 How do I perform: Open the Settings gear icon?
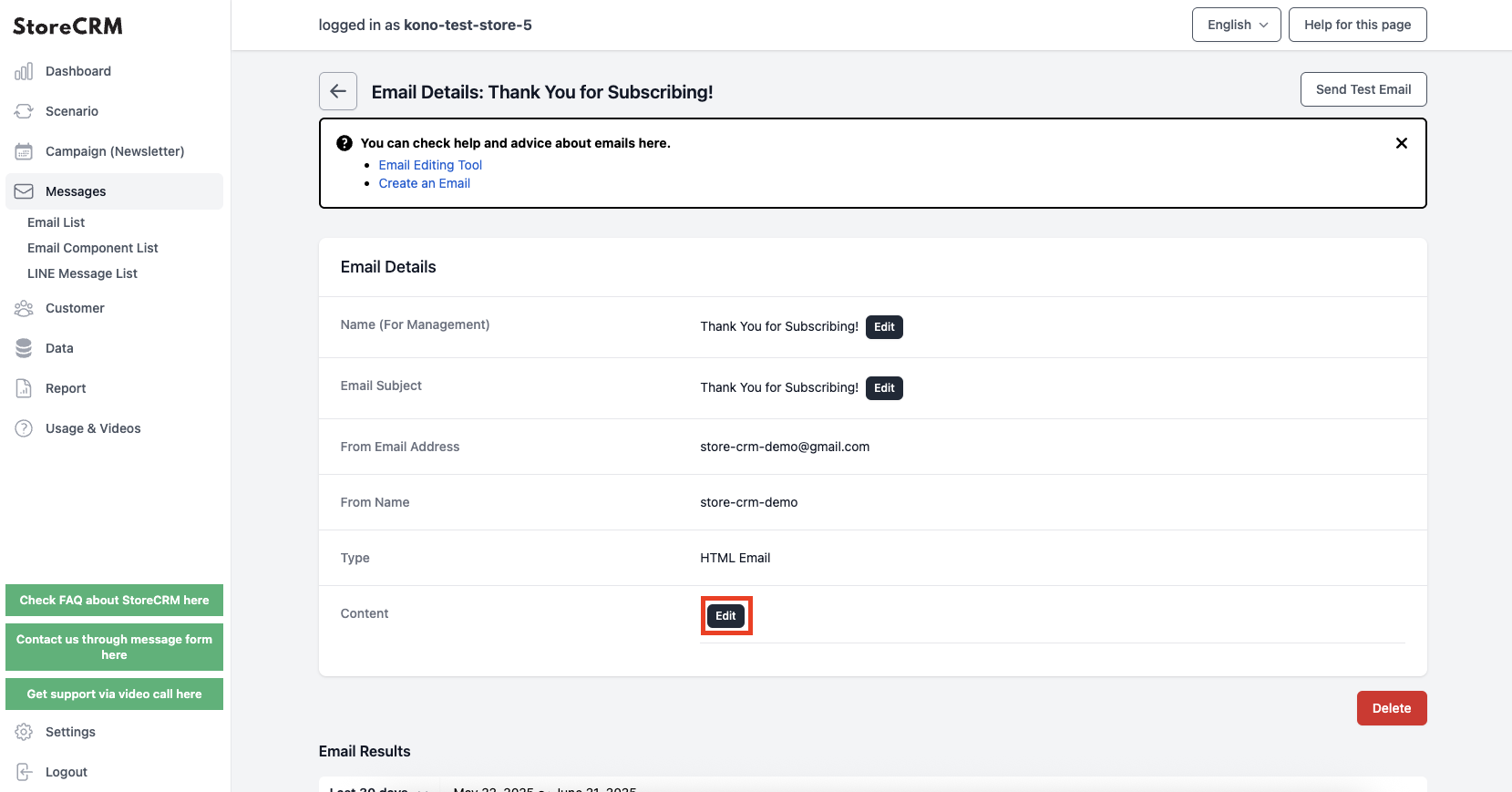(x=24, y=732)
